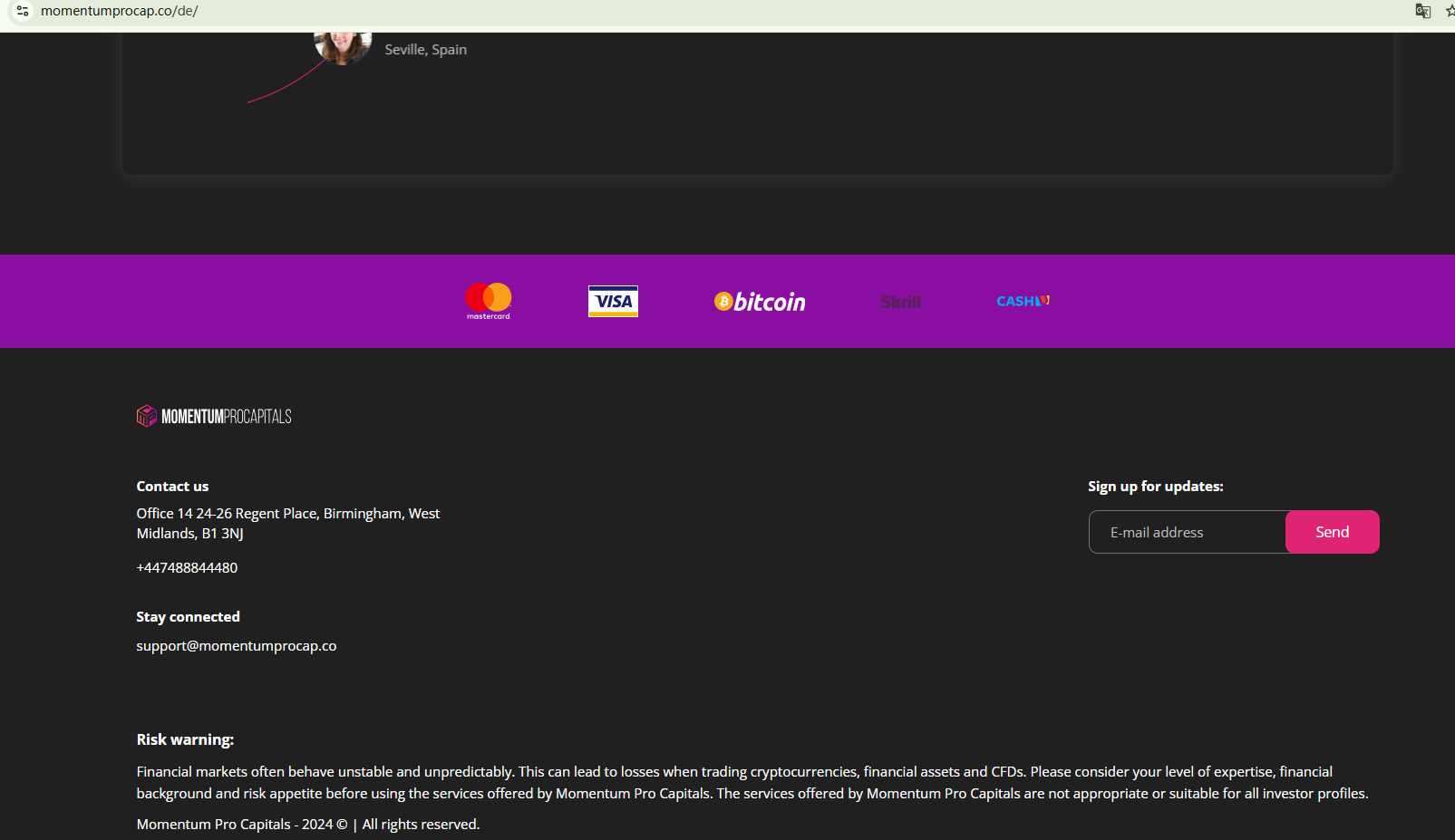Click the Contact us heading

(172, 487)
